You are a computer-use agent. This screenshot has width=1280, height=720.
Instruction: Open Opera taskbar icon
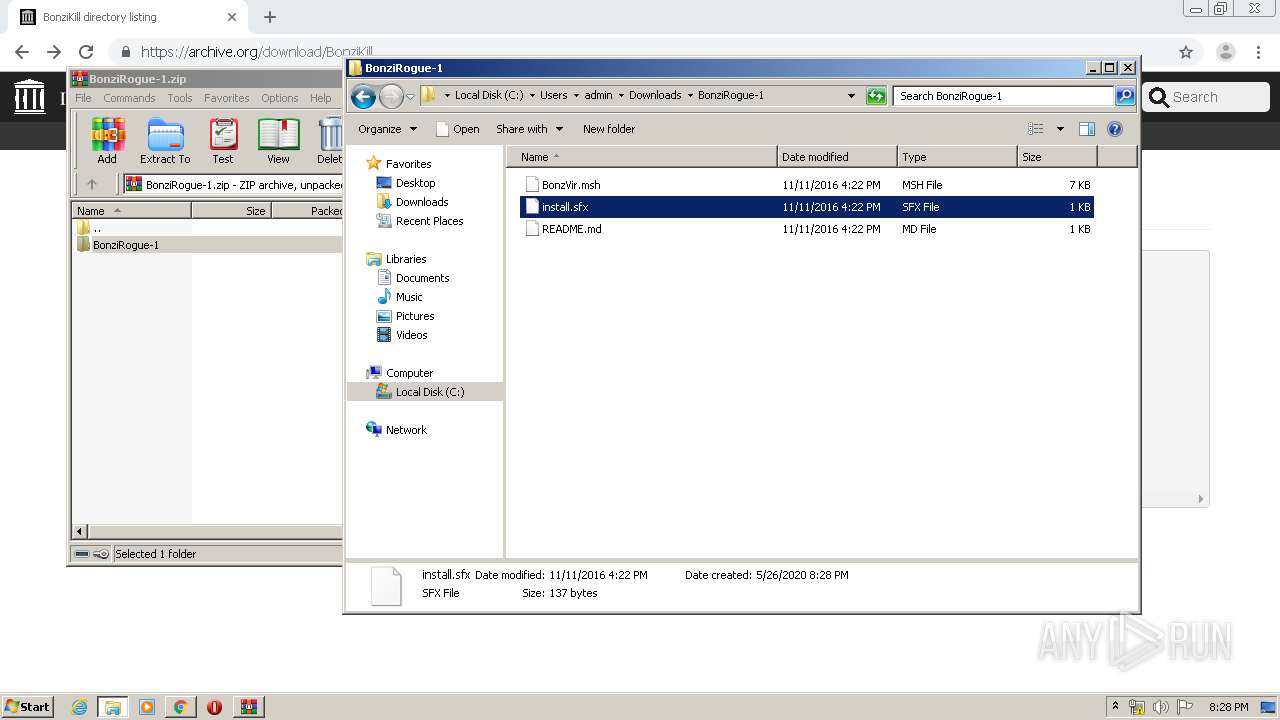tap(214, 707)
